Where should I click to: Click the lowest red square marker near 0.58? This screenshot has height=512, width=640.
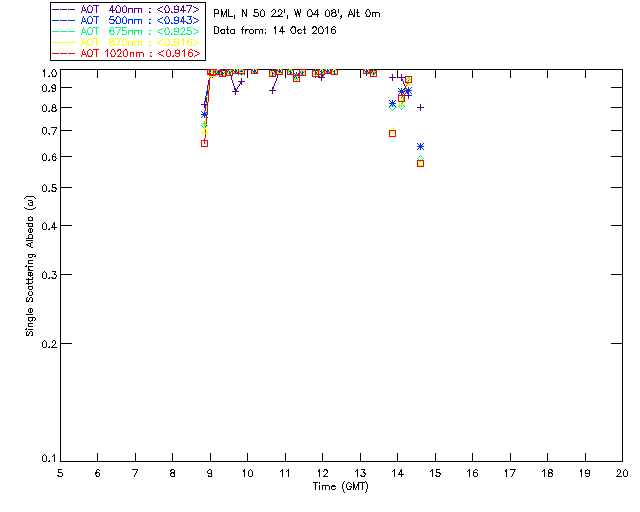pos(420,163)
